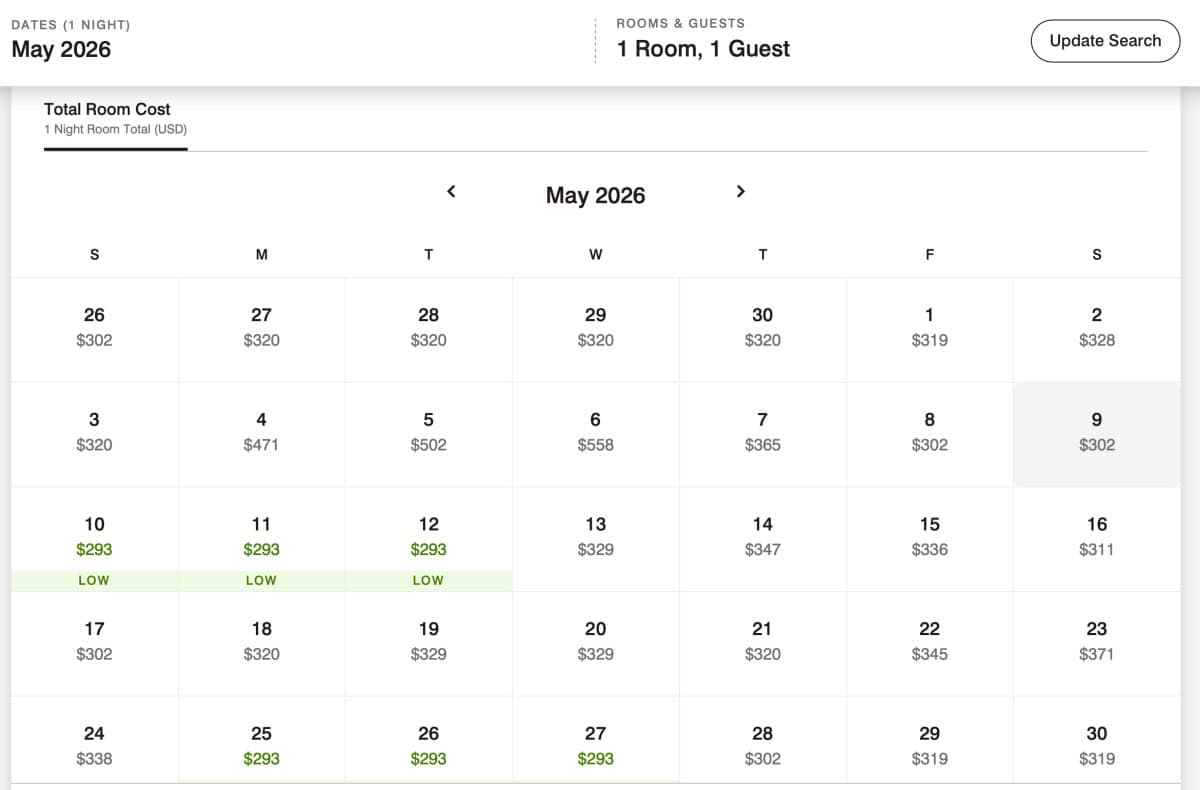Navigate to the previous month
This screenshot has width=1200, height=790.
(450, 191)
